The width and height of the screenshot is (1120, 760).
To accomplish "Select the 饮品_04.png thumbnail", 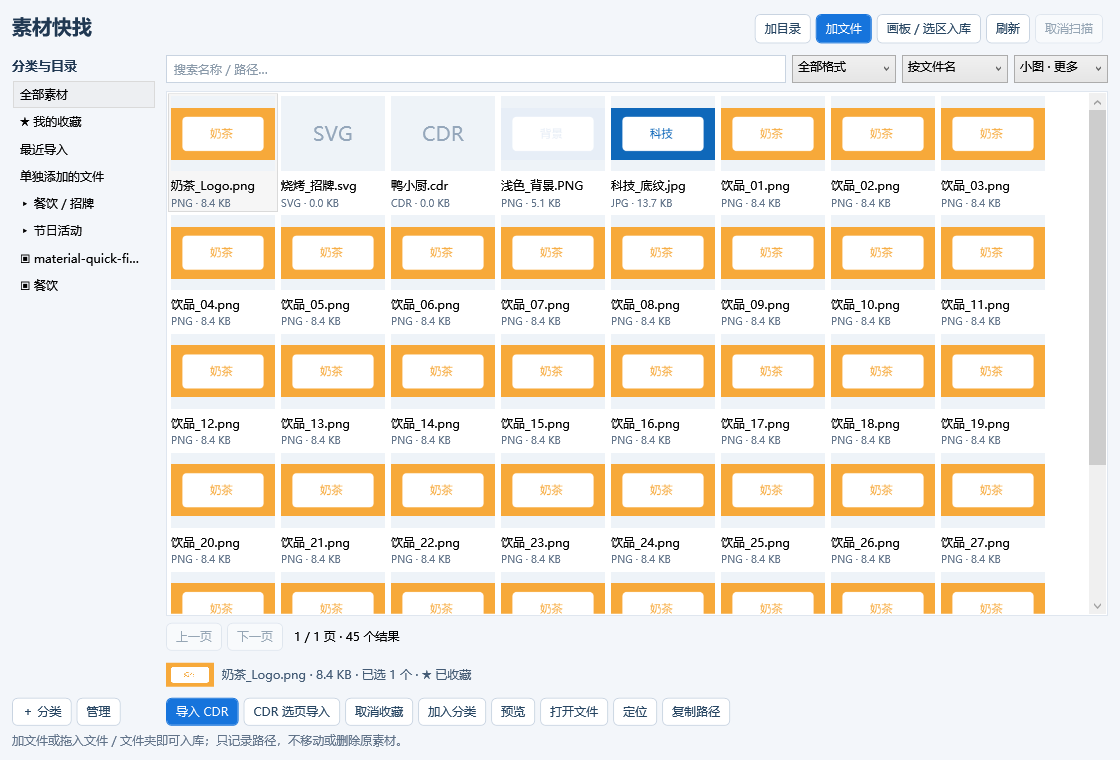I will 223,252.
